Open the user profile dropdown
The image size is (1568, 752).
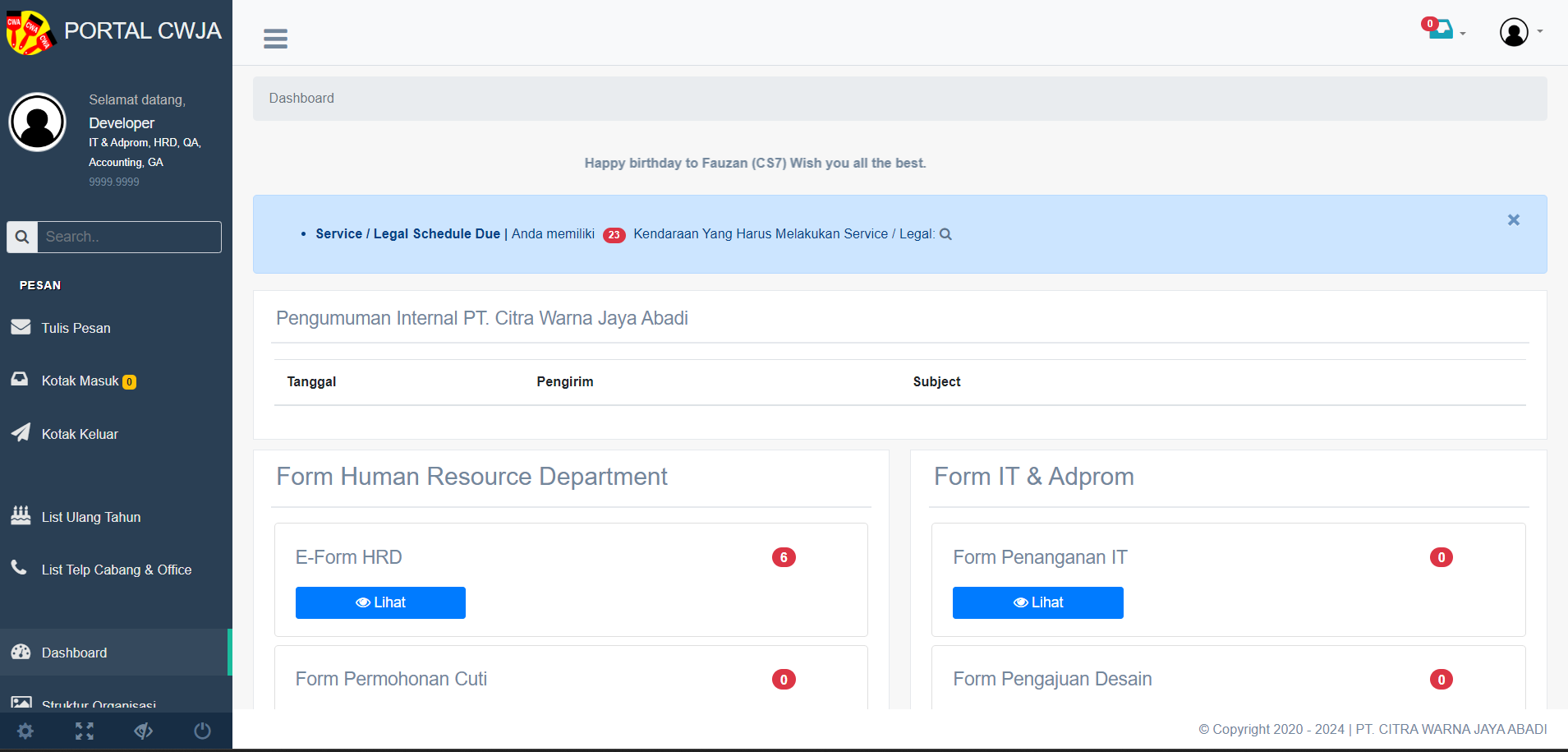[x=1520, y=32]
